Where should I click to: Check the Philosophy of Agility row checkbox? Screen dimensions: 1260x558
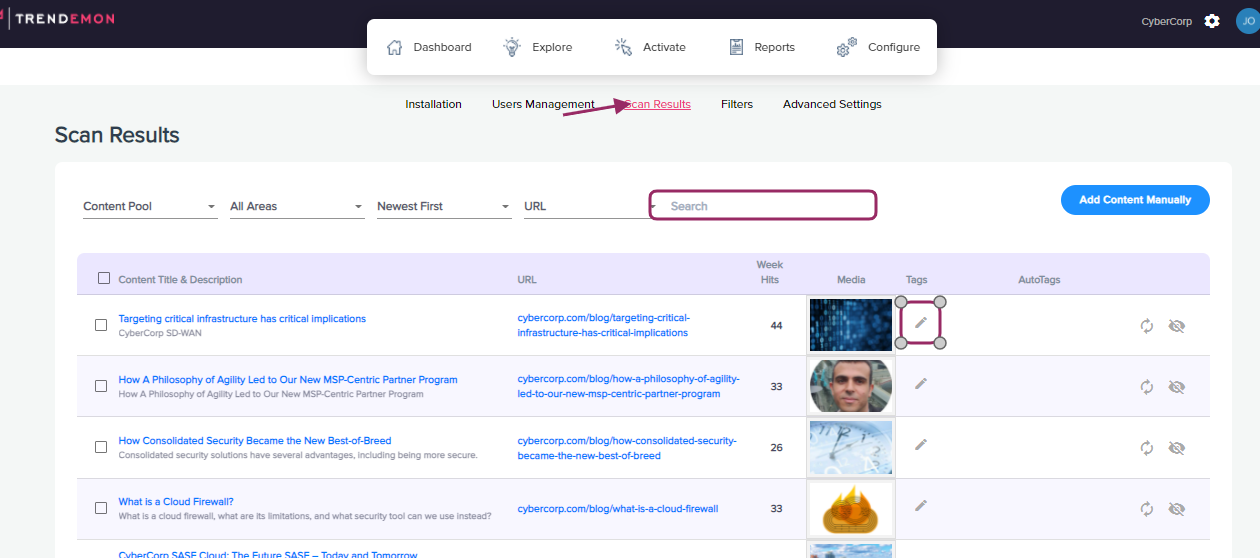pos(101,386)
